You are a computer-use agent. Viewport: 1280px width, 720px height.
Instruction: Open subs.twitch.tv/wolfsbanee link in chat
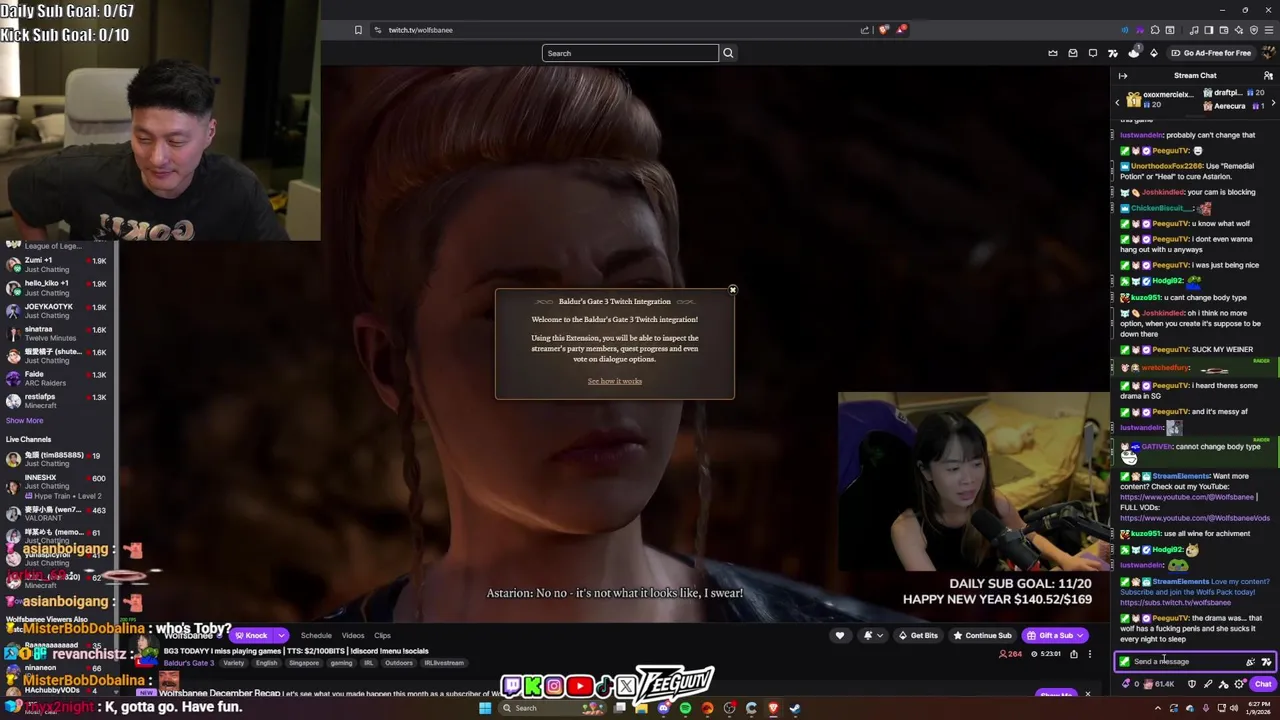pos(1175,603)
